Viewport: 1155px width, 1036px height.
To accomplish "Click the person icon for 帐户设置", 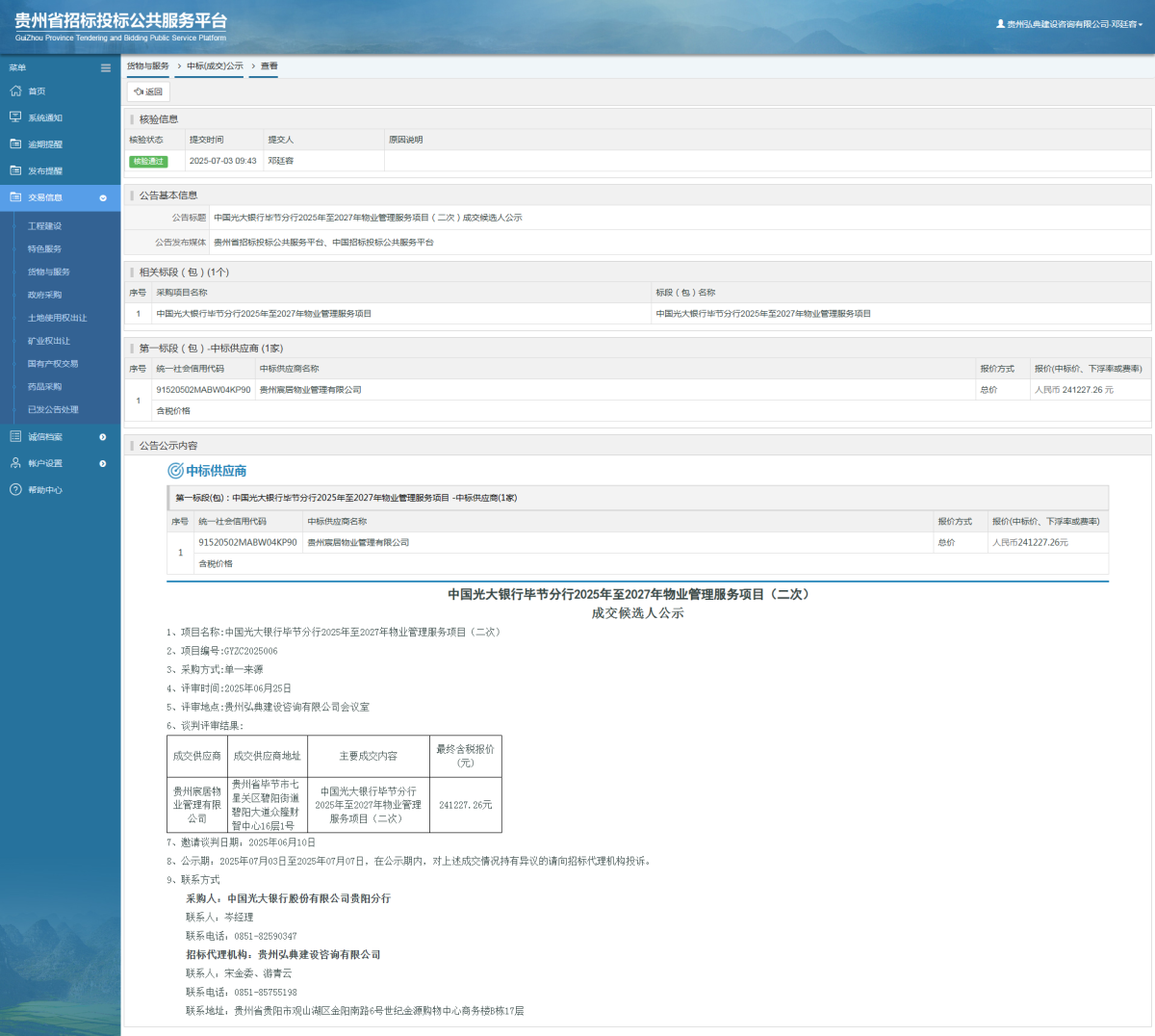I will click(x=15, y=463).
